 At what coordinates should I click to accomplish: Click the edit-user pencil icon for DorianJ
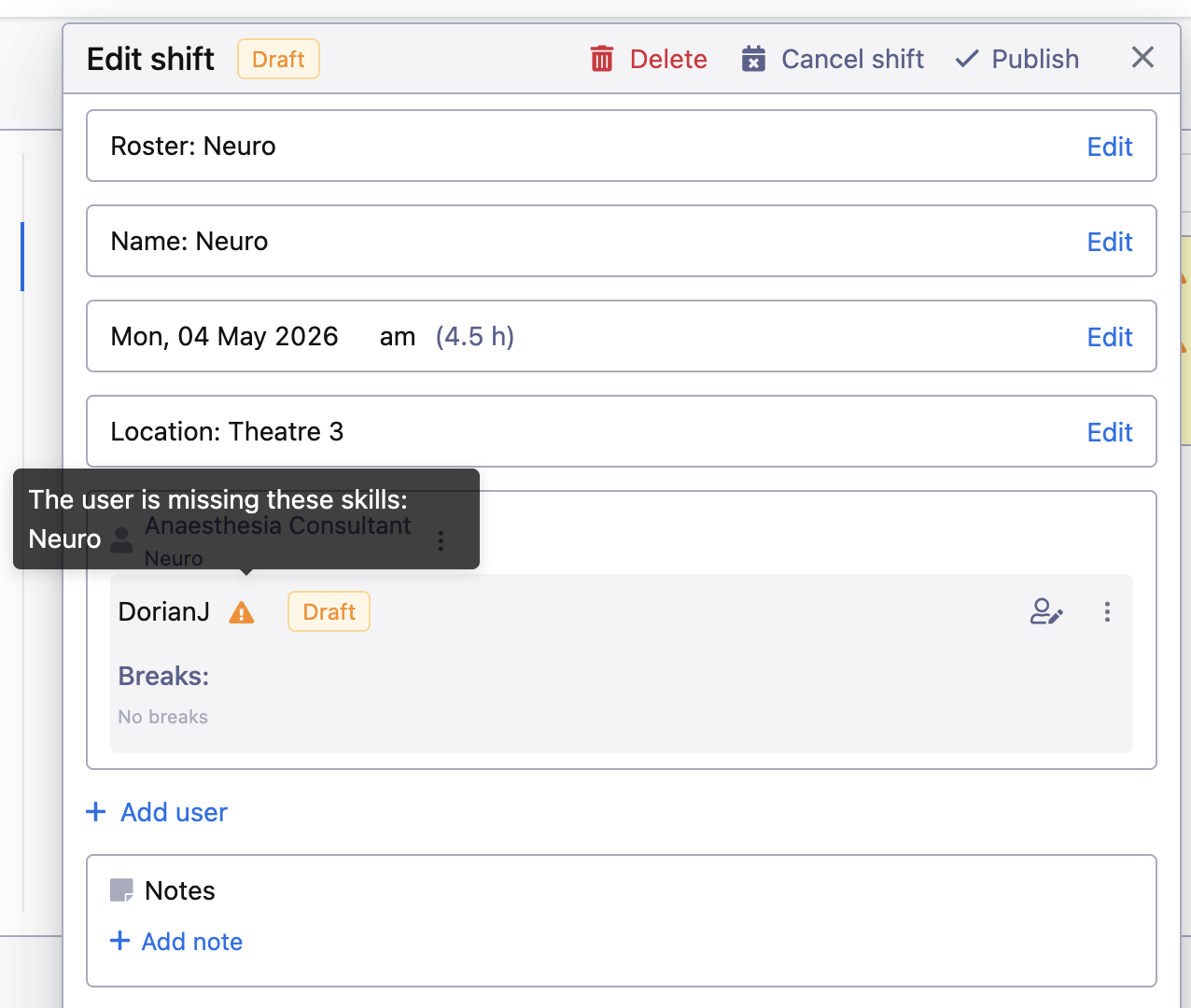(x=1045, y=611)
